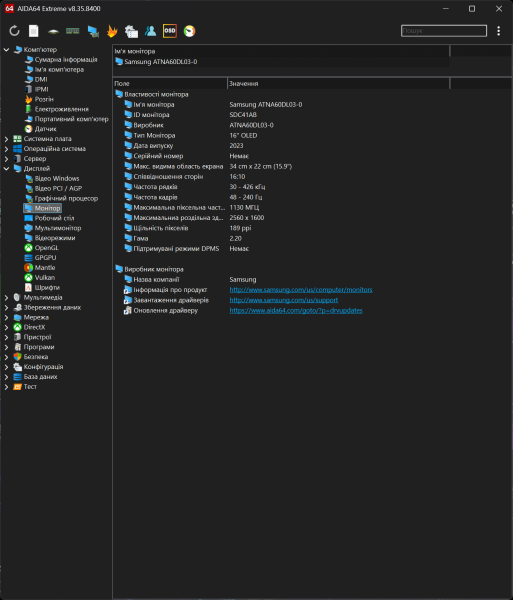The height and width of the screenshot is (600, 513).
Task: Click the memory benchmark RAM icon
Action: coord(72,31)
